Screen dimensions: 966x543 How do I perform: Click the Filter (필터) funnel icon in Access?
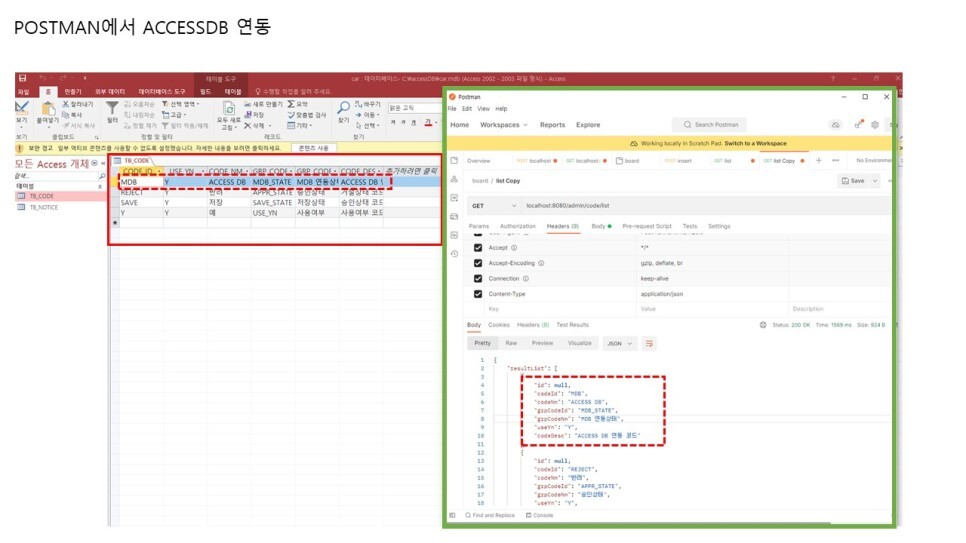point(112,108)
